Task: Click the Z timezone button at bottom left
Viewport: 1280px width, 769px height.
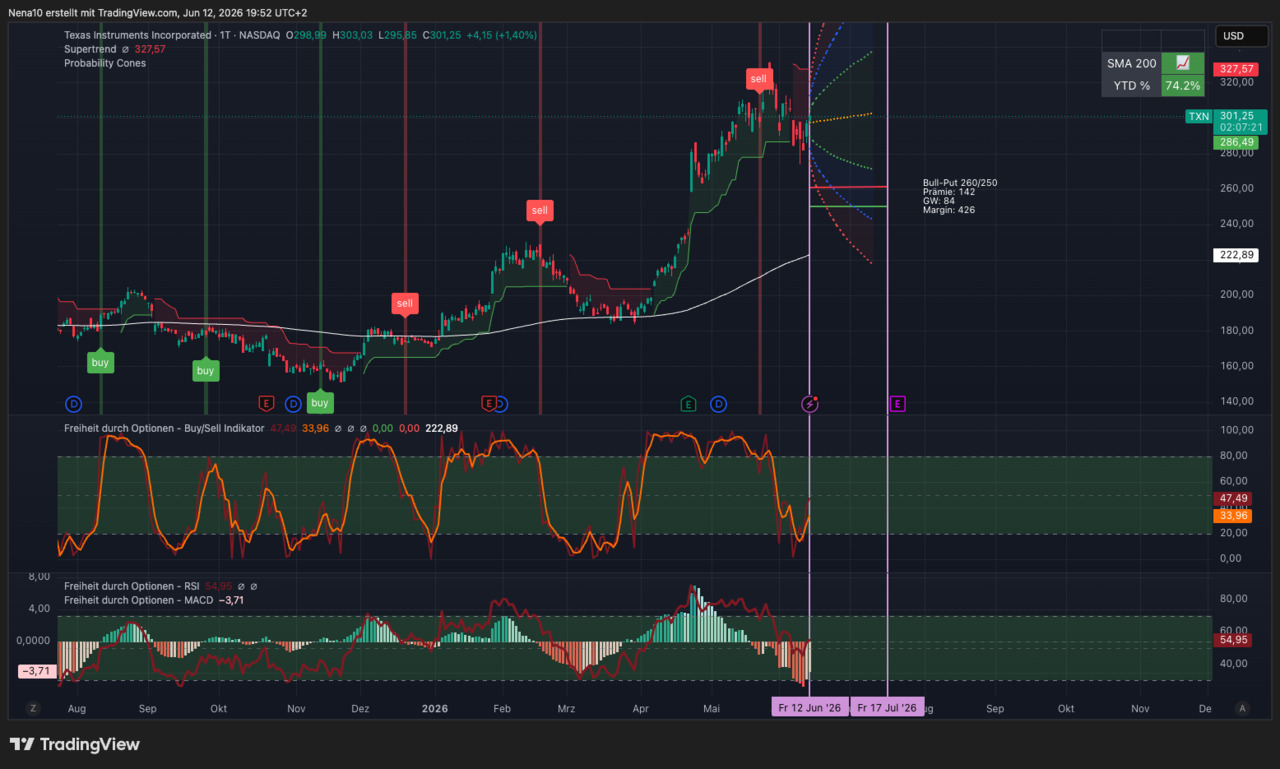Action: point(34,708)
